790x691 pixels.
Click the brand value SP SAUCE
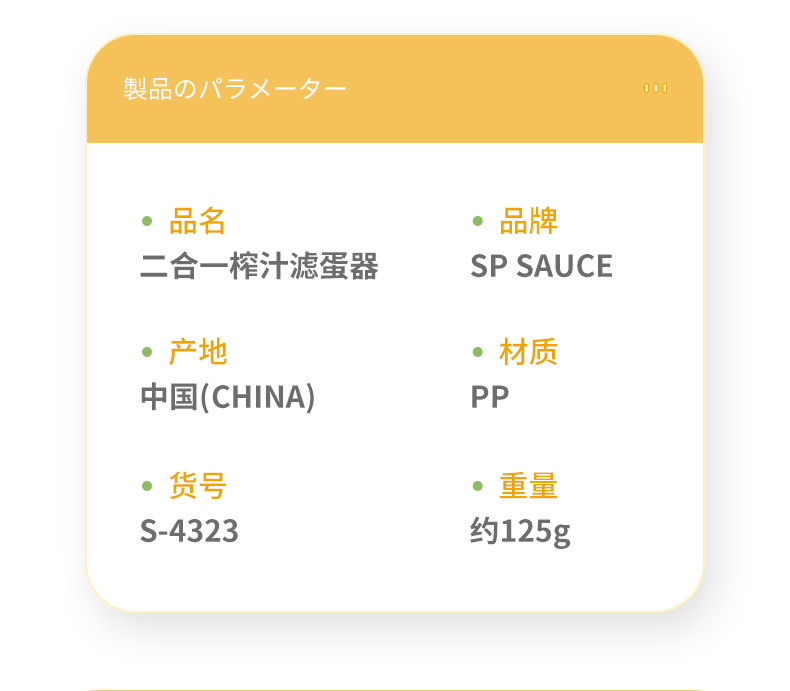(x=541, y=266)
